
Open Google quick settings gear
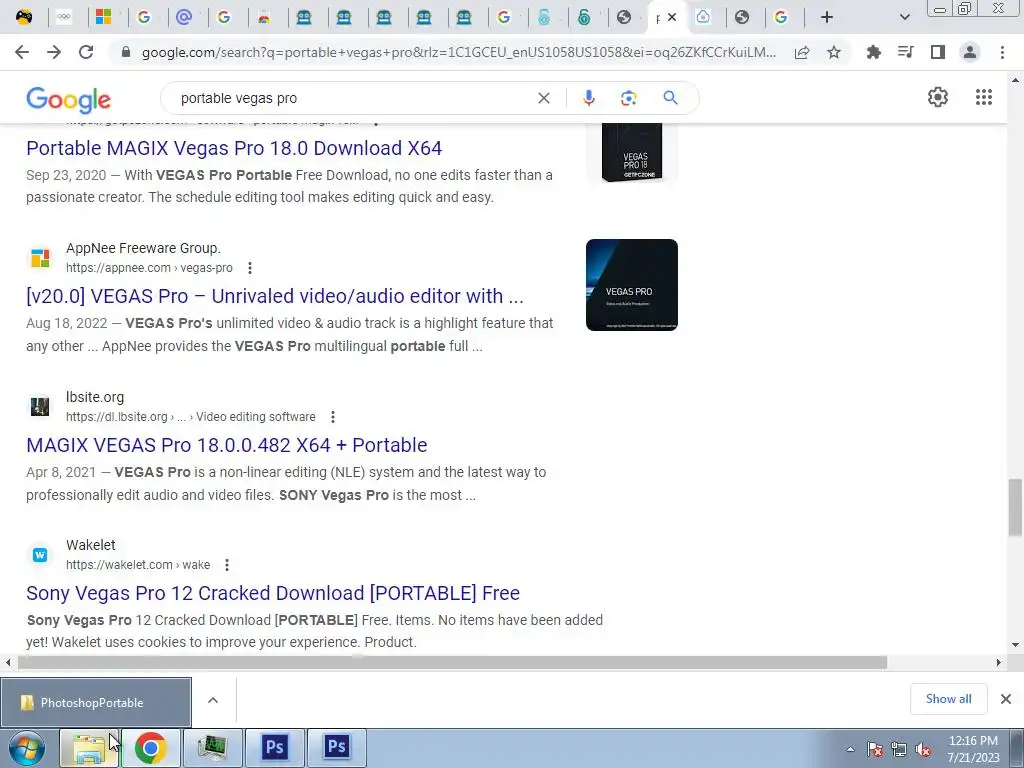938,97
